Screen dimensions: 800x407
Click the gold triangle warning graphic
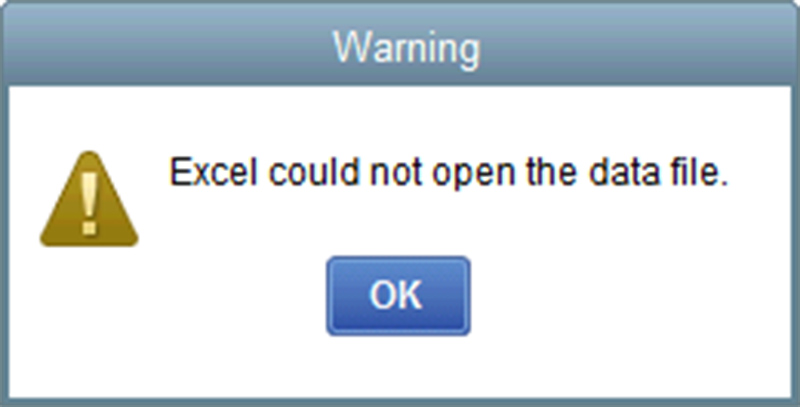click(x=89, y=199)
